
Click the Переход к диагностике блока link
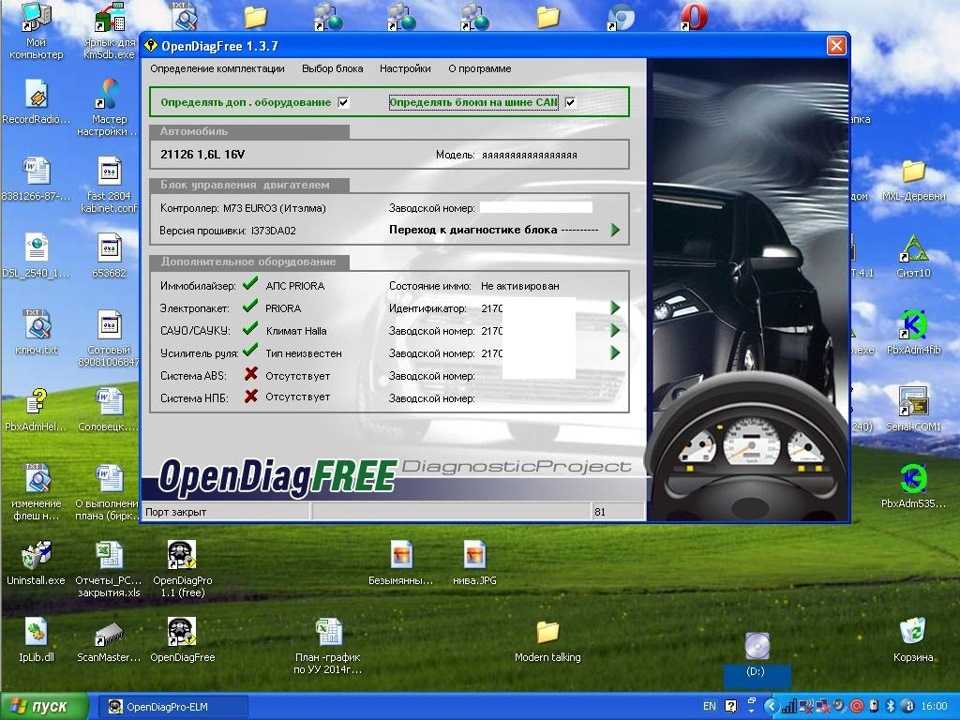[x=473, y=230]
